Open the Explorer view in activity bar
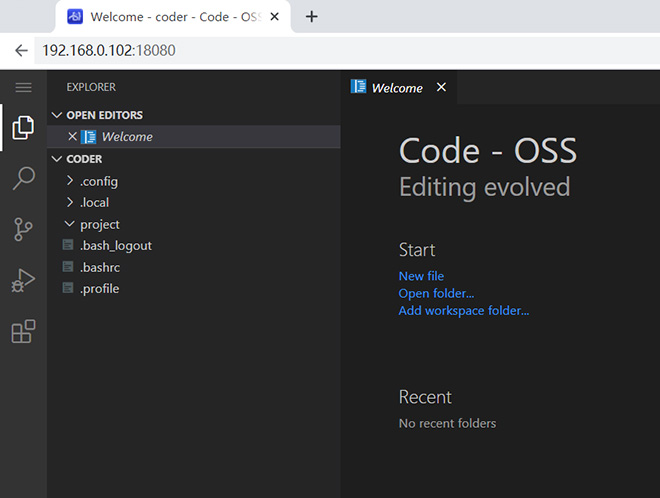660x498 pixels. pos(23,127)
